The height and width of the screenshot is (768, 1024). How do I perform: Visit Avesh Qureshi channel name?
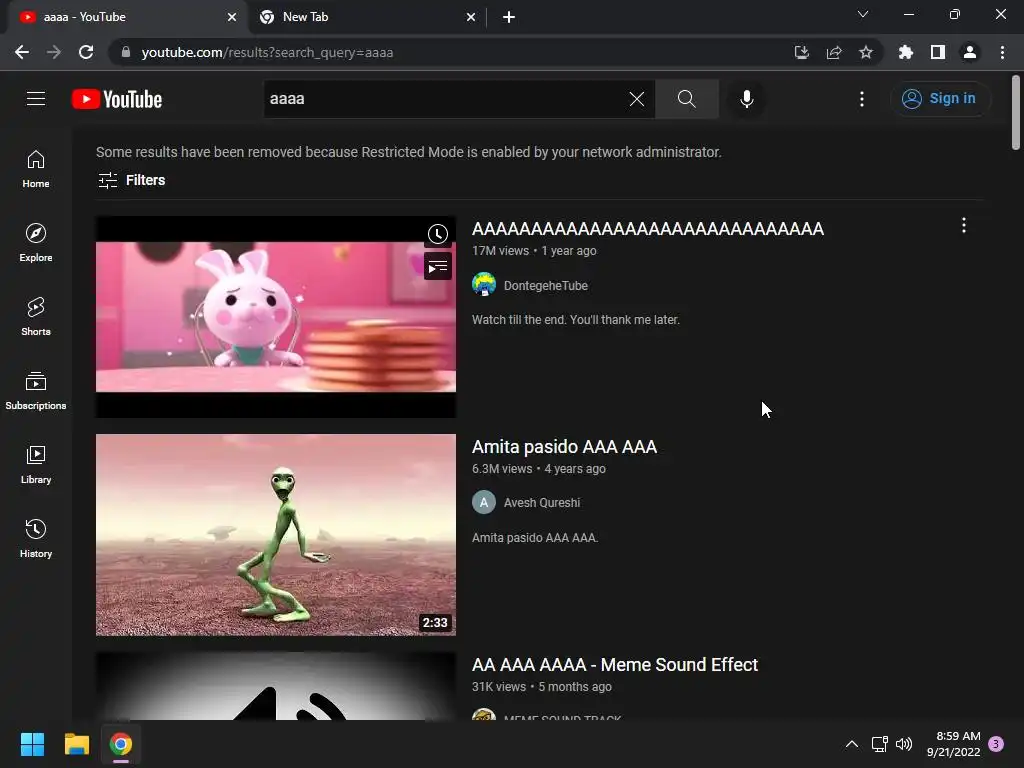(542, 503)
